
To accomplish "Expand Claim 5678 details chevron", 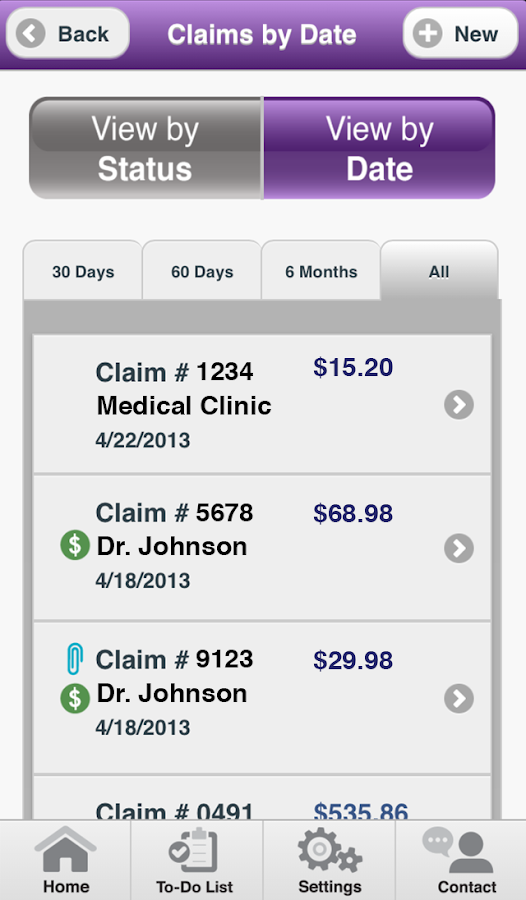I will (459, 548).
